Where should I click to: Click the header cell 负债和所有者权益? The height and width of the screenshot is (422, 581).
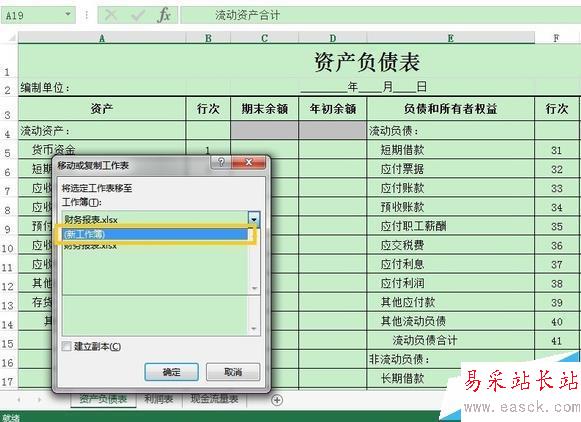(450, 109)
